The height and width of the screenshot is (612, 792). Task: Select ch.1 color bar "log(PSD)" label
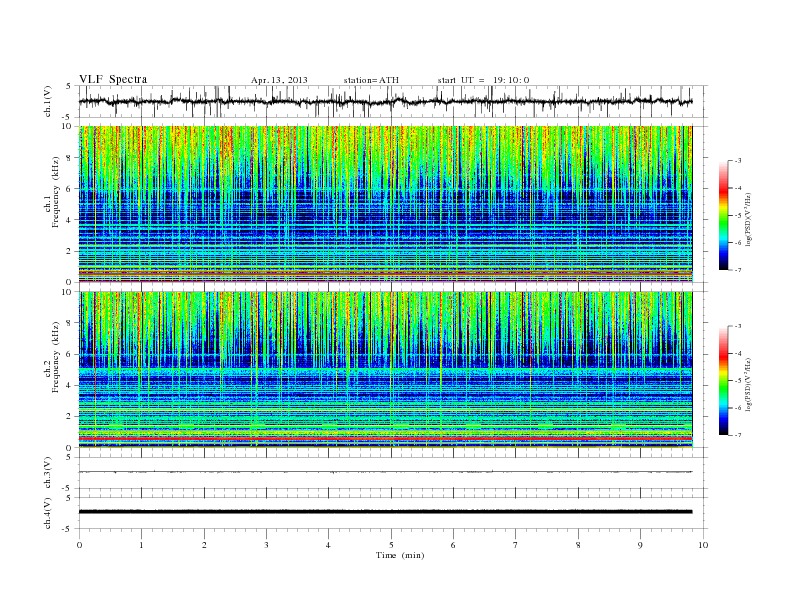pos(749,220)
